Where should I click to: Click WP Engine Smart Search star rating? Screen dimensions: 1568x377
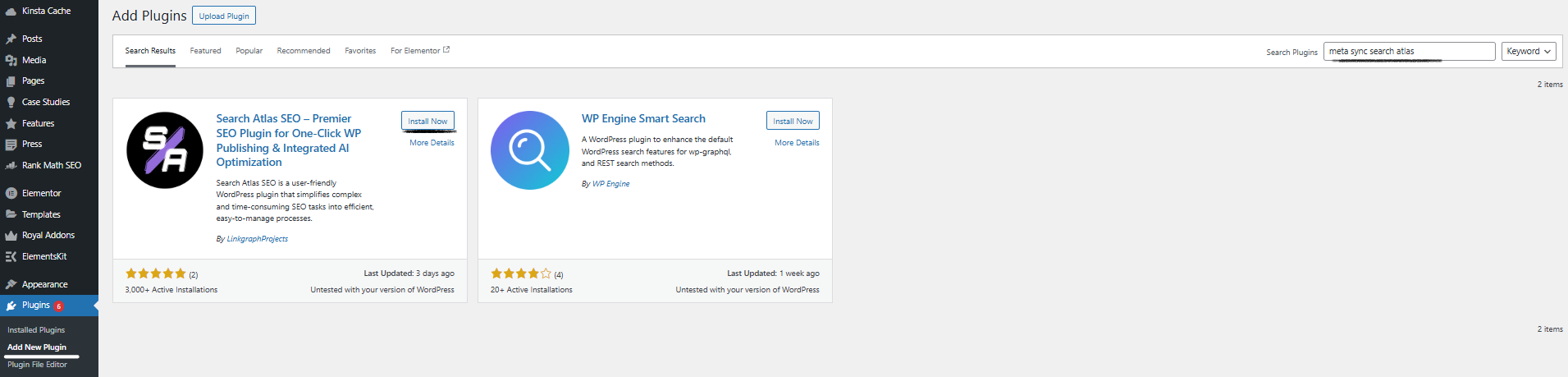pyautogui.click(x=521, y=274)
